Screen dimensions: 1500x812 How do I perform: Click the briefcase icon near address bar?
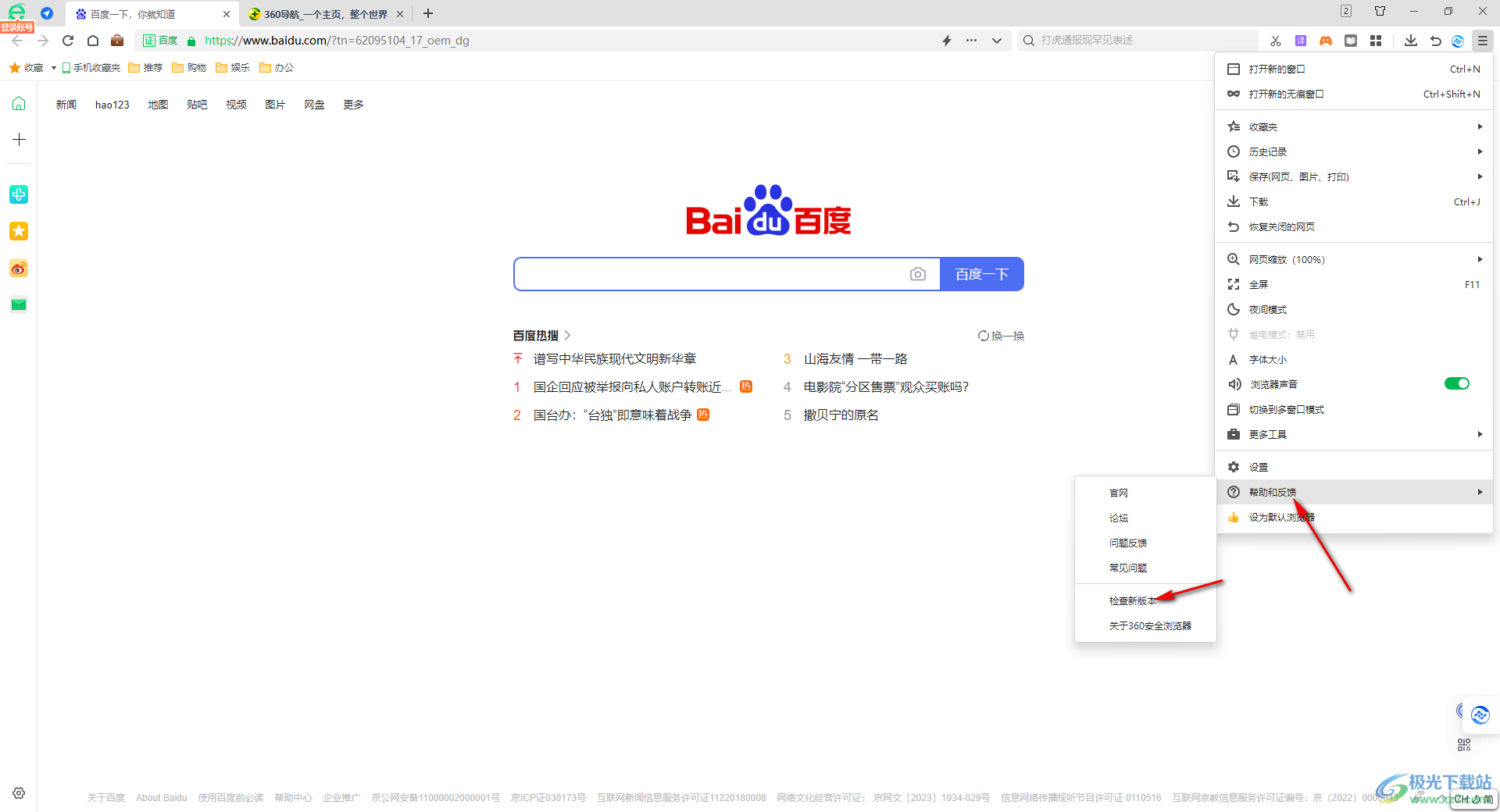point(117,41)
